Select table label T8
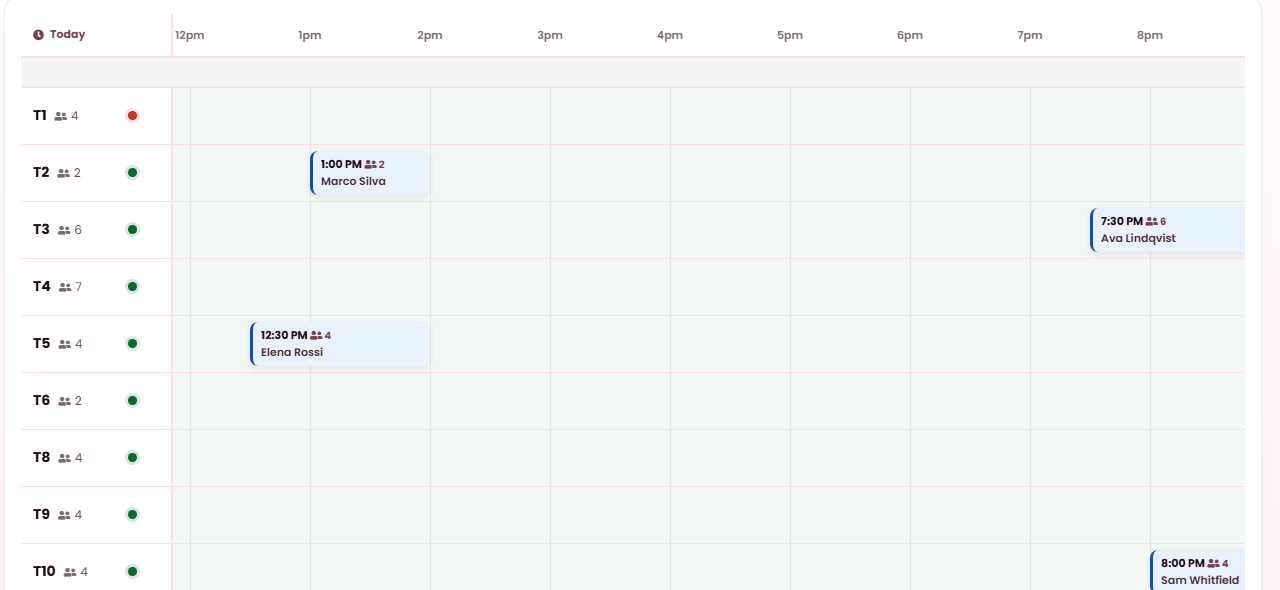The width and height of the screenshot is (1280, 590). tap(41, 457)
